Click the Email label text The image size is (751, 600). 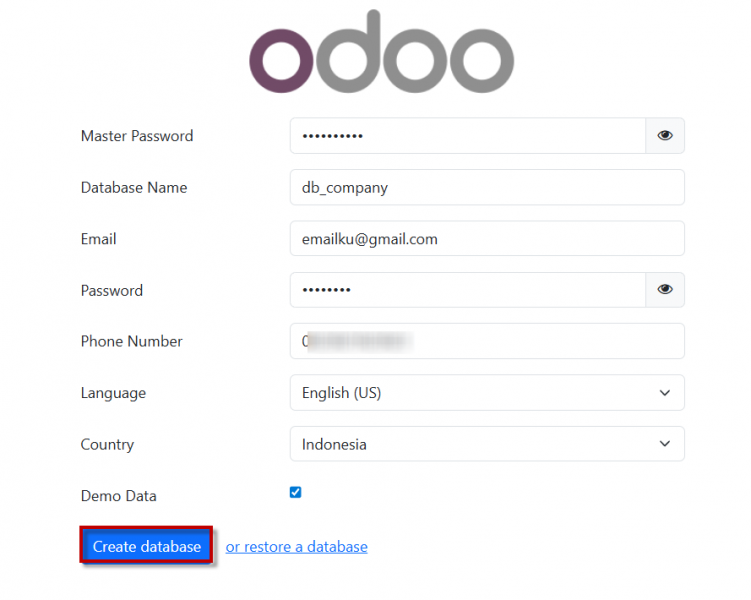point(99,239)
